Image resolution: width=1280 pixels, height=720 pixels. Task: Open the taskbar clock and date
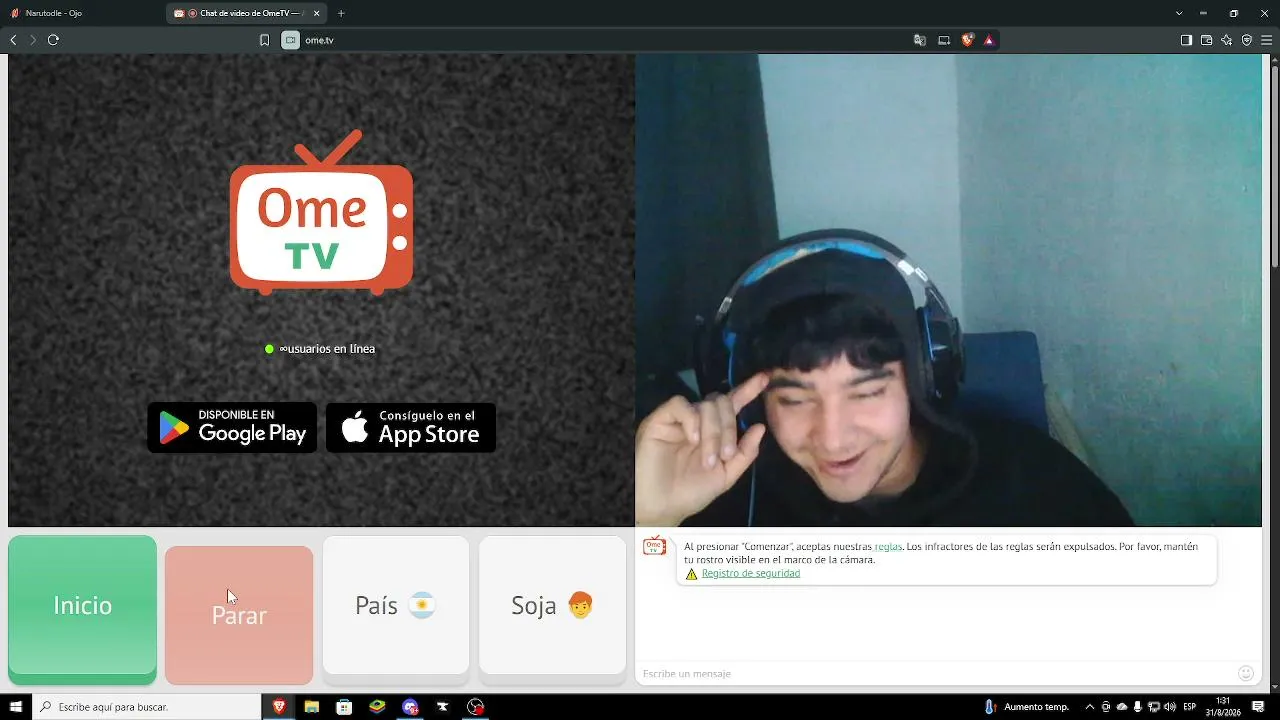point(1223,707)
